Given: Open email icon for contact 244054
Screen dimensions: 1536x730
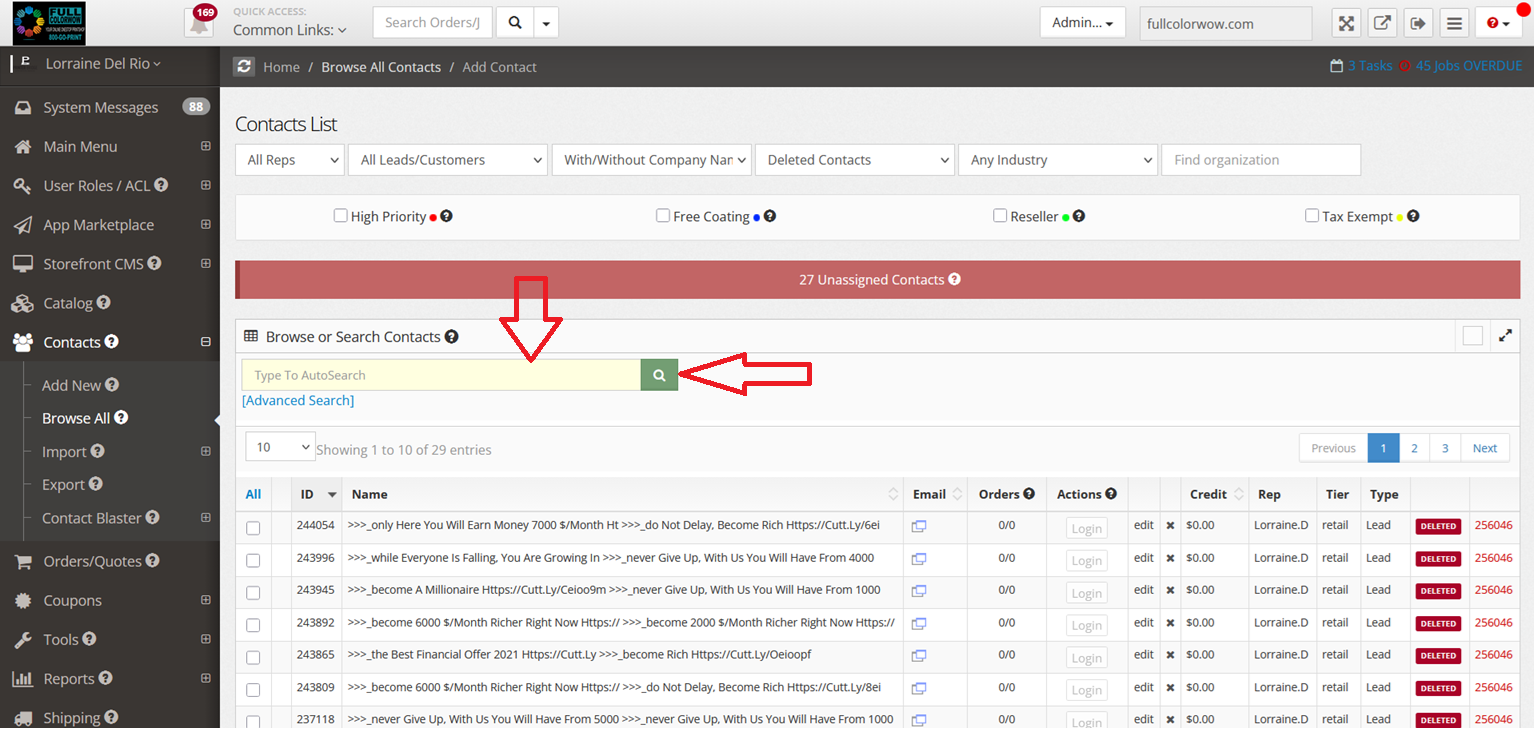Looking at the screenshot, I should pyautogui.click(x=918, y=526).
